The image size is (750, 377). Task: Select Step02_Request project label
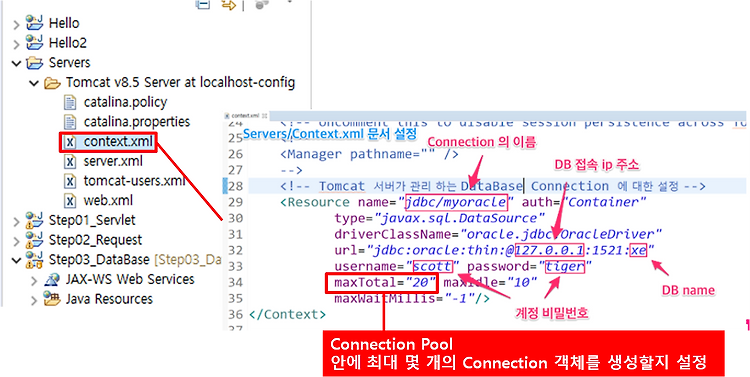[95, 240]
